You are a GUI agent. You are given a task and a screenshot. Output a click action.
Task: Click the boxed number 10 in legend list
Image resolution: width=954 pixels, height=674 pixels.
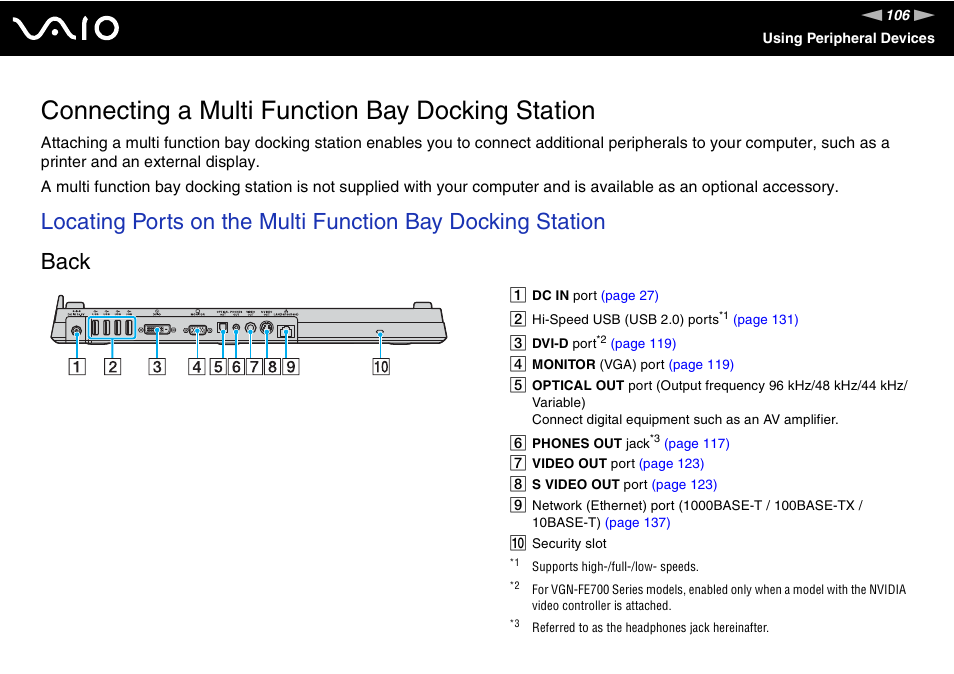(517, 543)
